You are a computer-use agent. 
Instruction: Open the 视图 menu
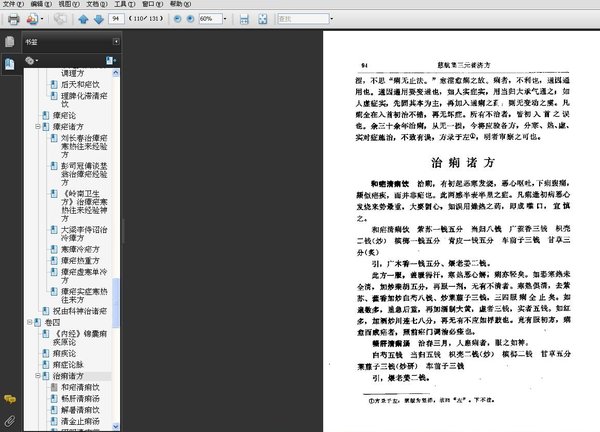click(69, 4)
